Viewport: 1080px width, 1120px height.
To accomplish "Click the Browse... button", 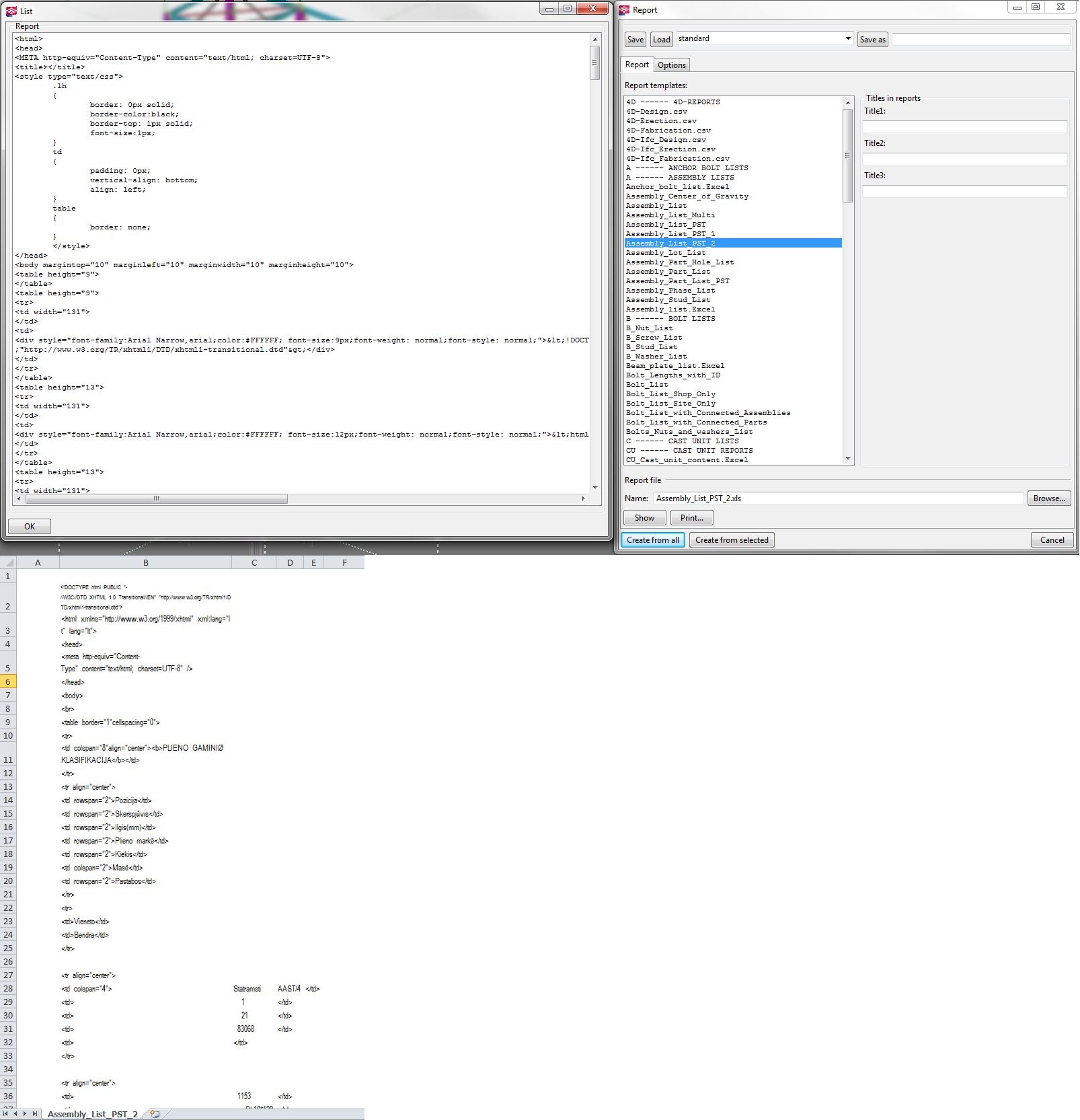I will 1048,498.
